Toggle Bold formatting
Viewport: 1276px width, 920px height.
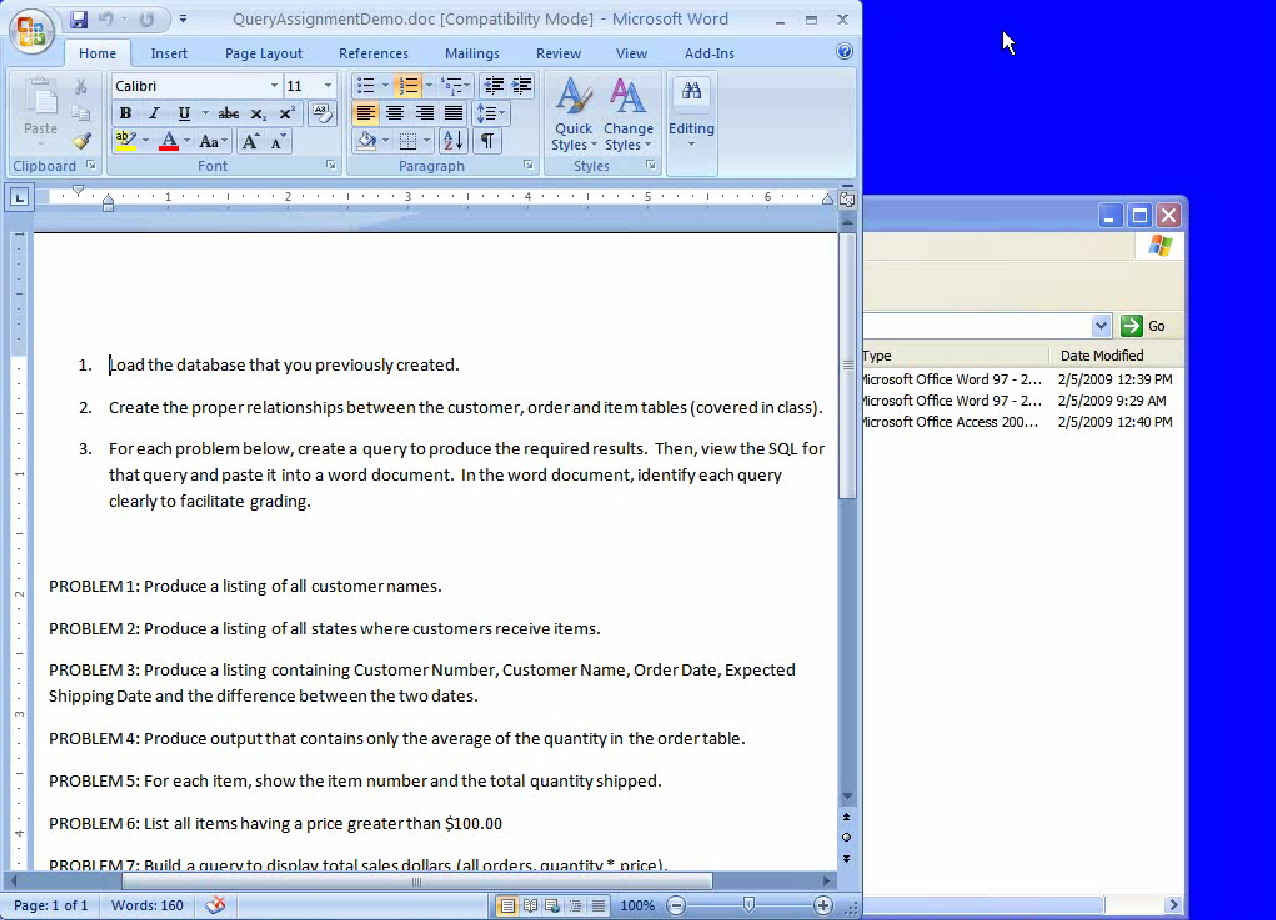(x=125, y=114)
